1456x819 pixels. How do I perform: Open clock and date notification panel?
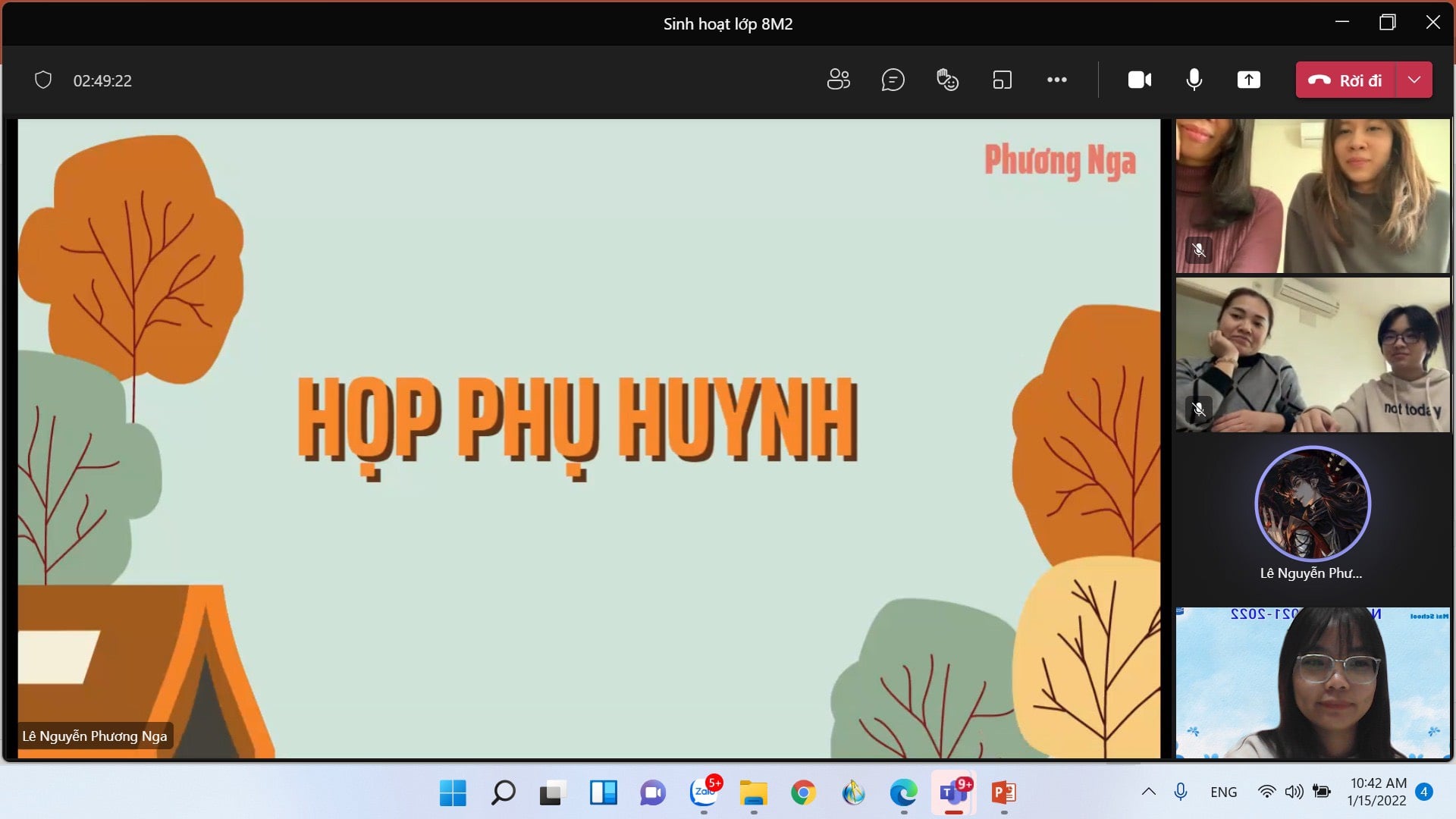pyautogui.click(x=1377, y=792)
